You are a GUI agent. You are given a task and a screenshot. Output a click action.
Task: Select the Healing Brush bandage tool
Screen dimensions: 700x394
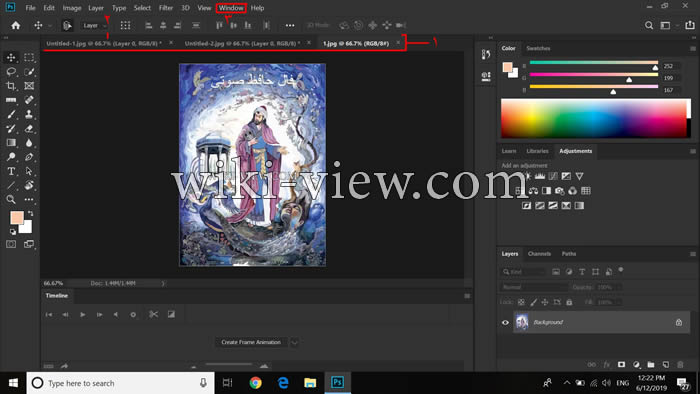29,100
